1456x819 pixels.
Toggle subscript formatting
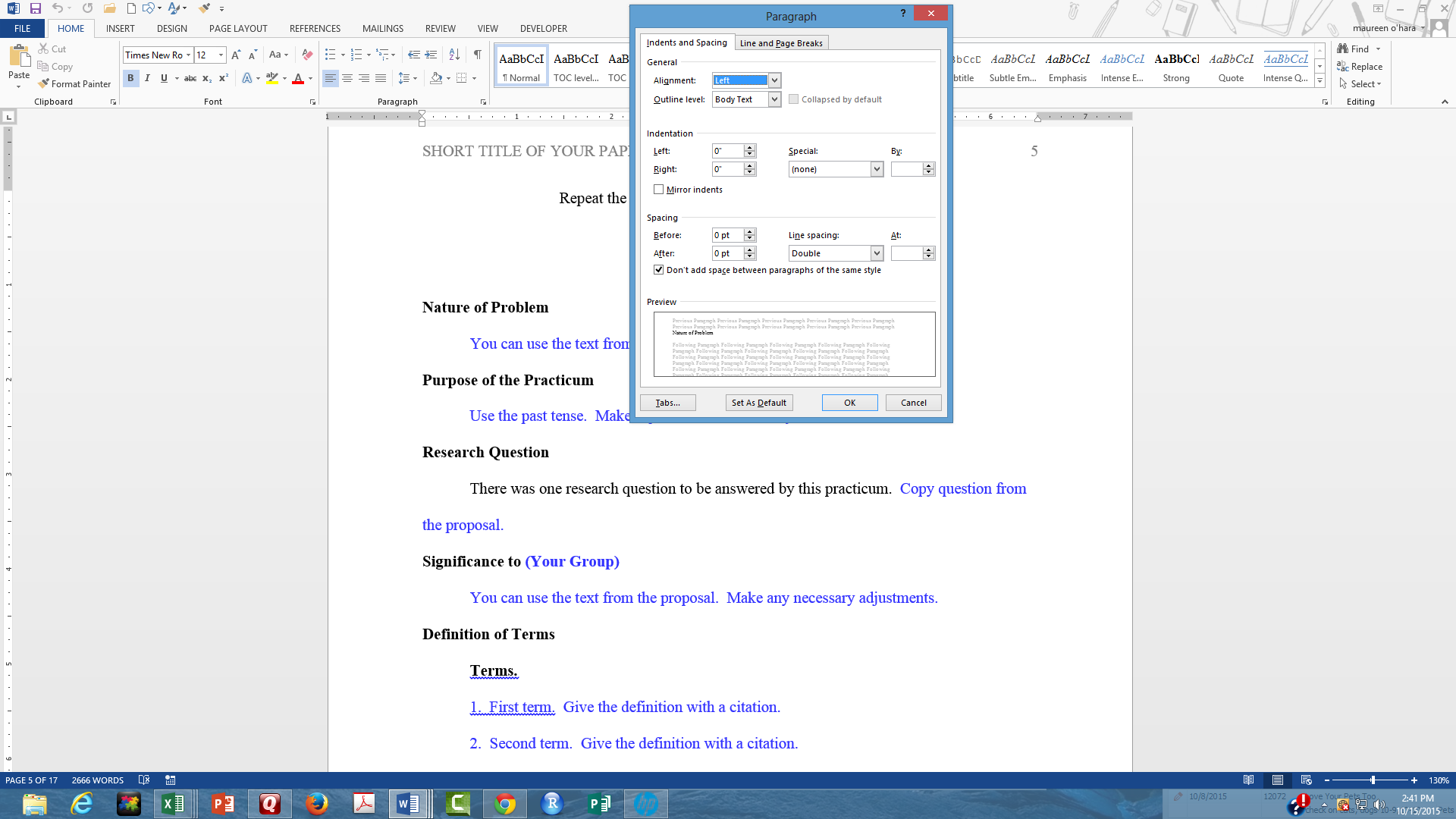206,77
